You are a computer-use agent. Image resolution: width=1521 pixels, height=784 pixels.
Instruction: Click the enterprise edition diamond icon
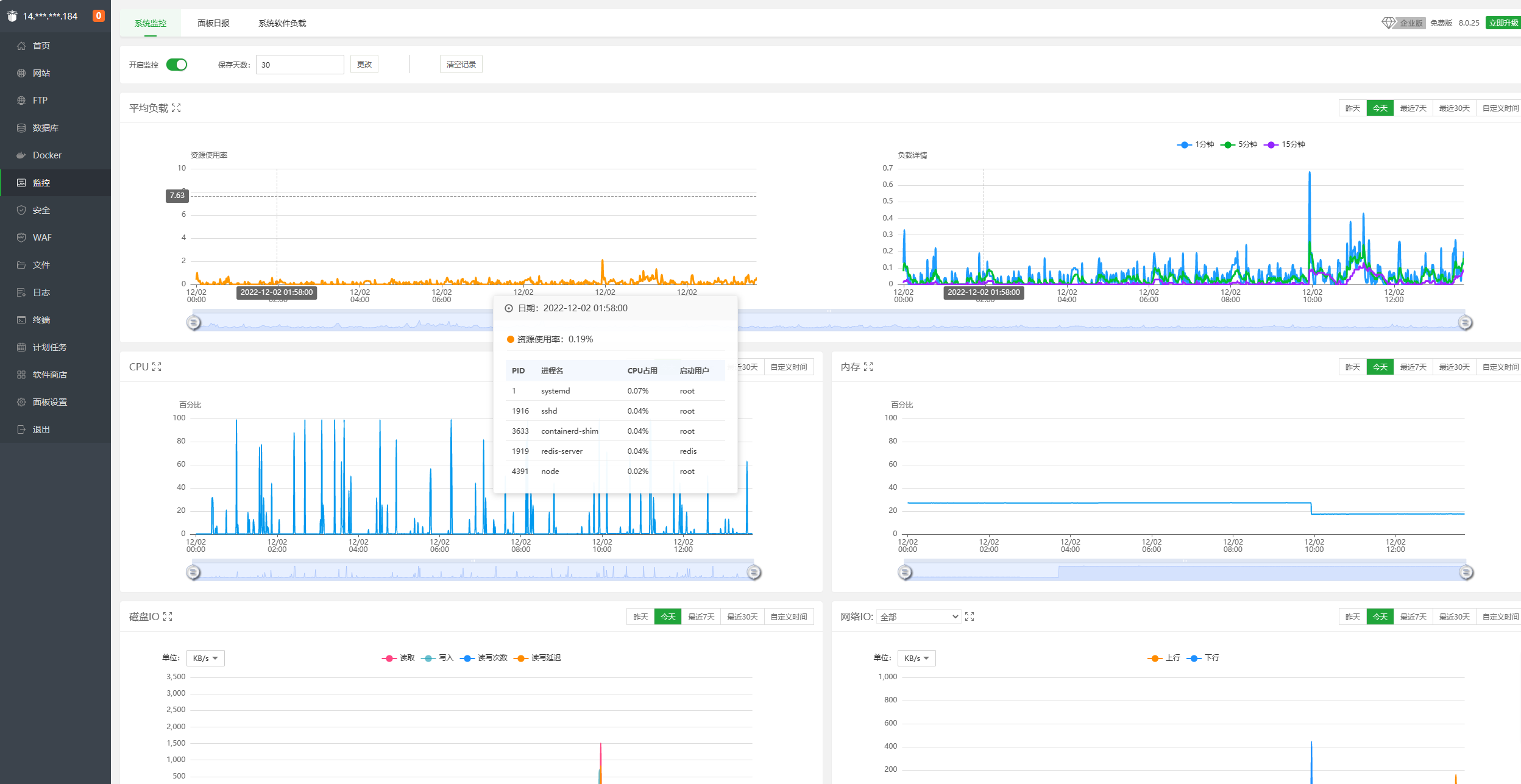(1388, 23)
